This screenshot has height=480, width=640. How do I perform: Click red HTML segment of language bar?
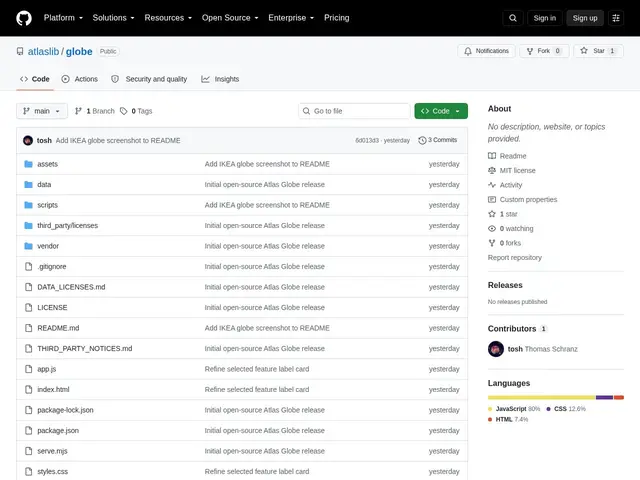point(619,397)
